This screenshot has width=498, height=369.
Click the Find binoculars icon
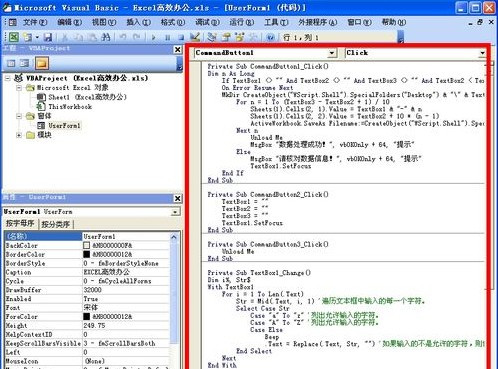pos(106,37)
